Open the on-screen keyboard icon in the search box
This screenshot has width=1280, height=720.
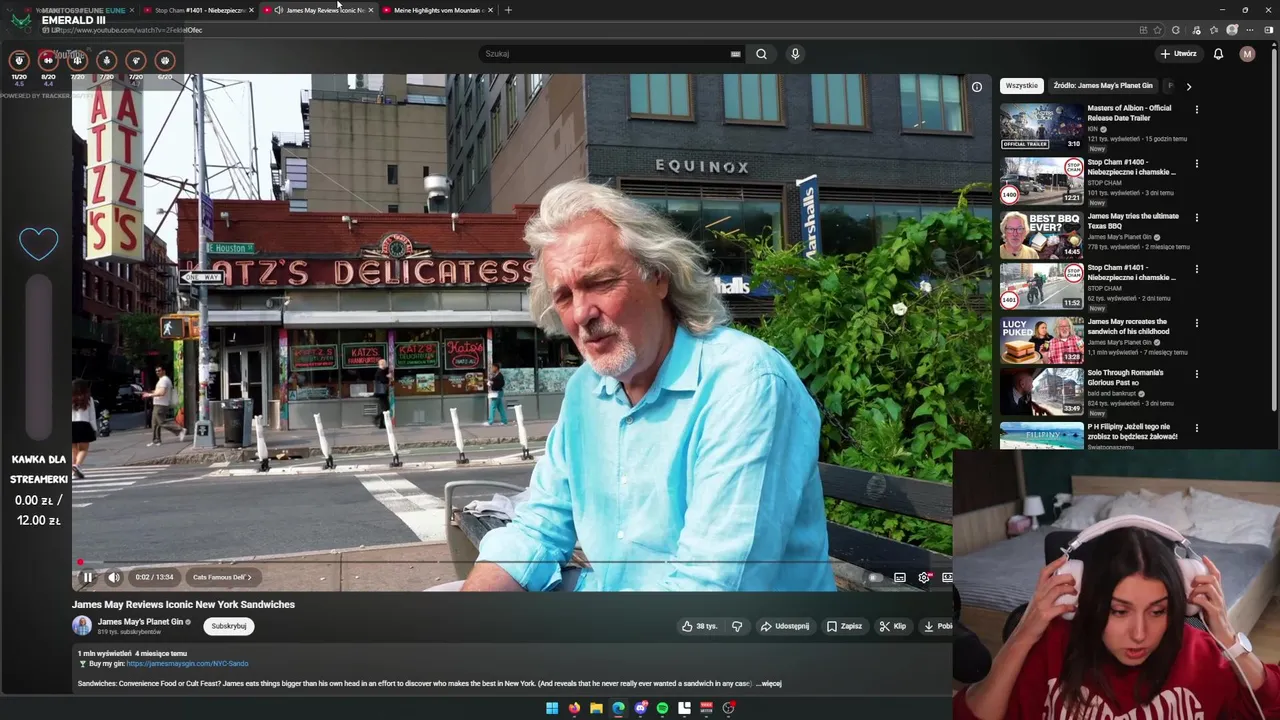pyautogui.click(x=736, y=54)
